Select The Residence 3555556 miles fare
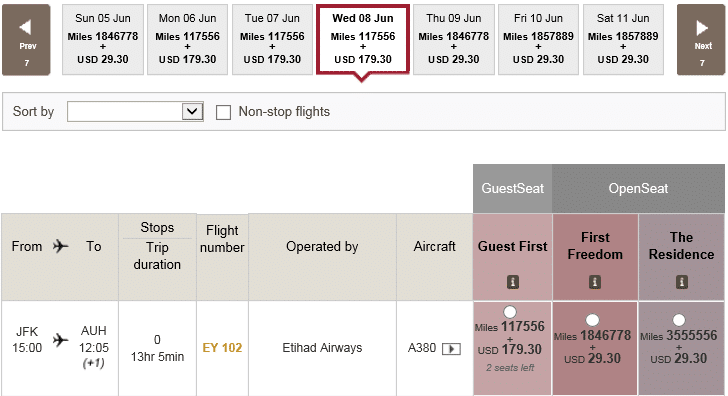This screenshot has height=396, width=728. (x=679, y=320)
